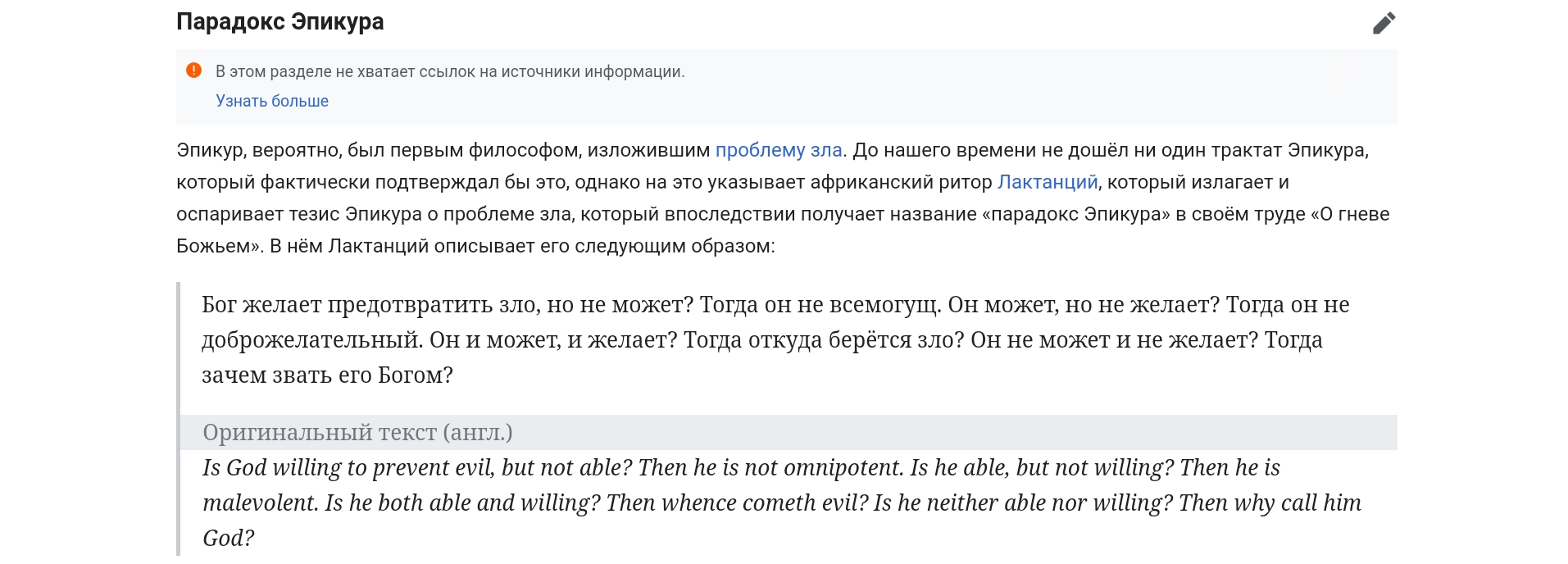Screen dimensions: 1568x564
Task: Follow the "проблему зла" hyperlink
Action: point(779,150)
